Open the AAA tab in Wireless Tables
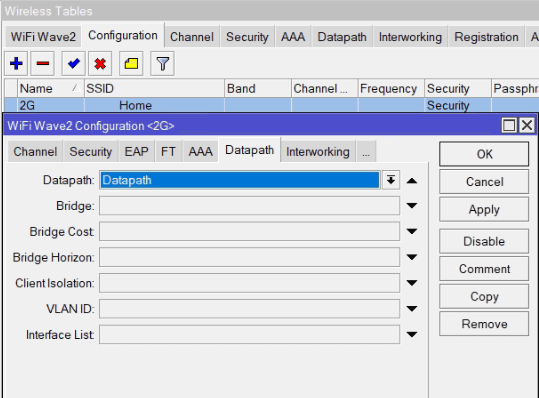Screen dimensions: 539x398 tap(293, 37)
